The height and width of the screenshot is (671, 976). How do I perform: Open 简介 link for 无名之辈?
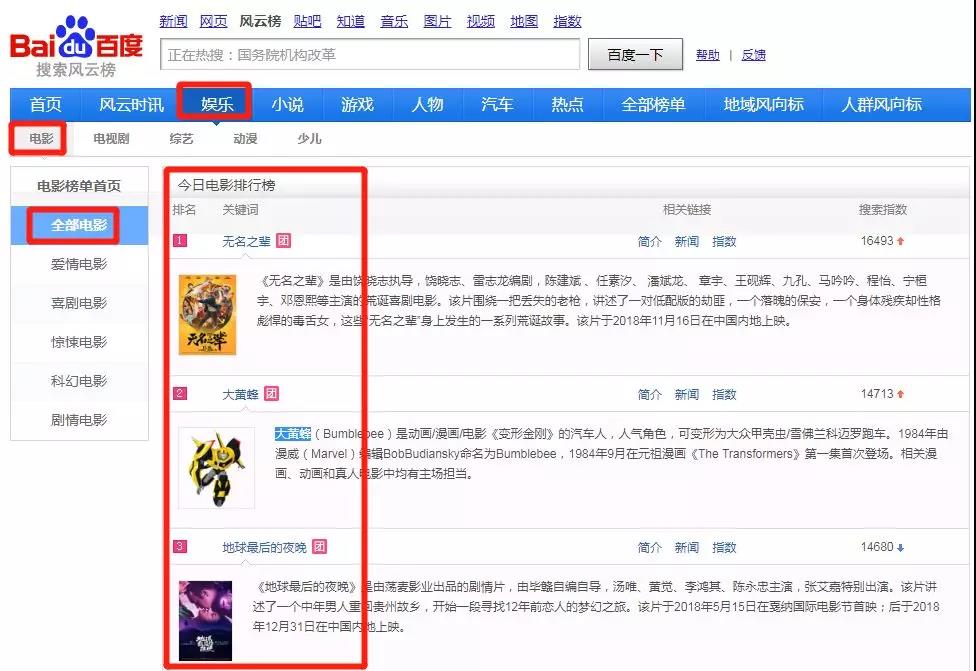649,241
